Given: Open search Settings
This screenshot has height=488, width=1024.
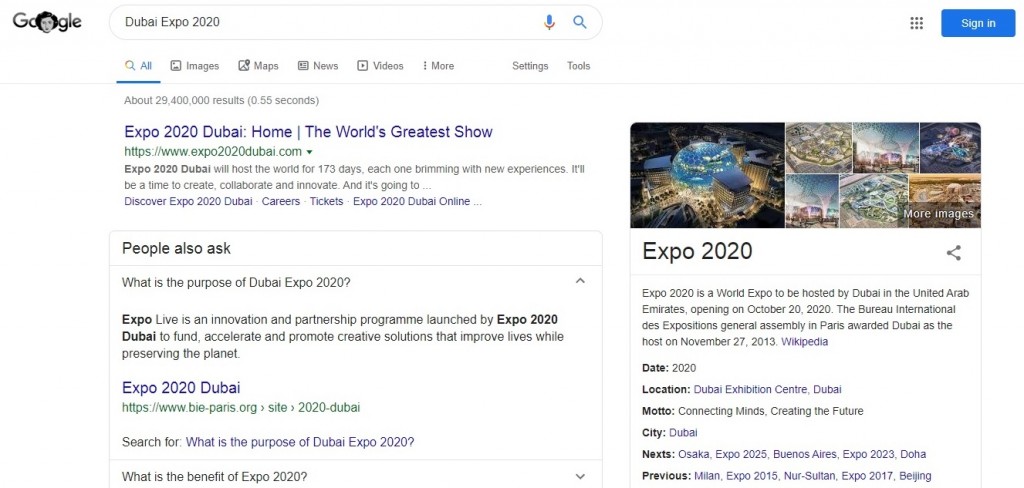Looking at the screenshot, I should tap(530, 66).
